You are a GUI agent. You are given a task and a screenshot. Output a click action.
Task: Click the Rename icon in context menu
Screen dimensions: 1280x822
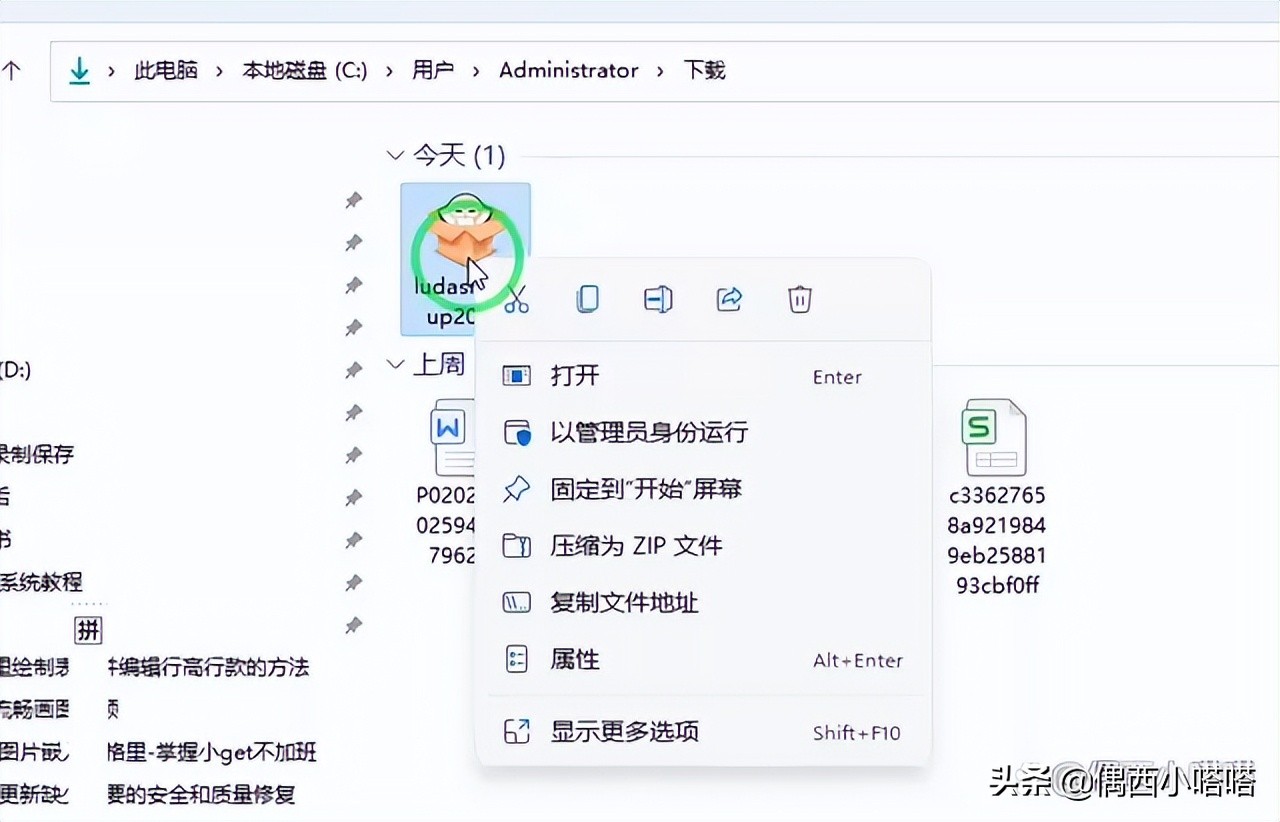tap(658, 299)
